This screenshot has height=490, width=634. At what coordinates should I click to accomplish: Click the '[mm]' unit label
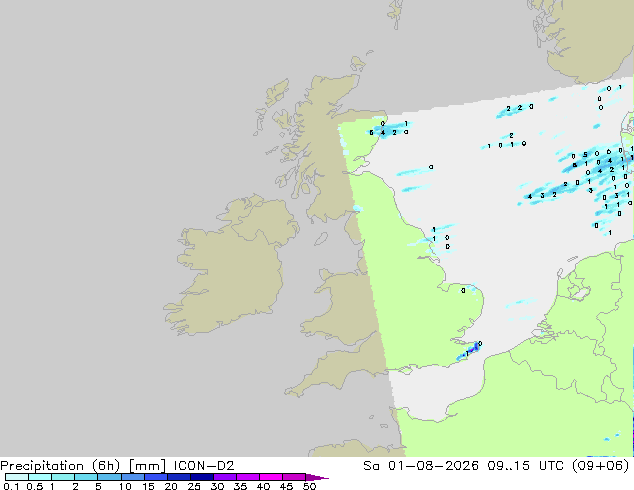pos(147,466)
